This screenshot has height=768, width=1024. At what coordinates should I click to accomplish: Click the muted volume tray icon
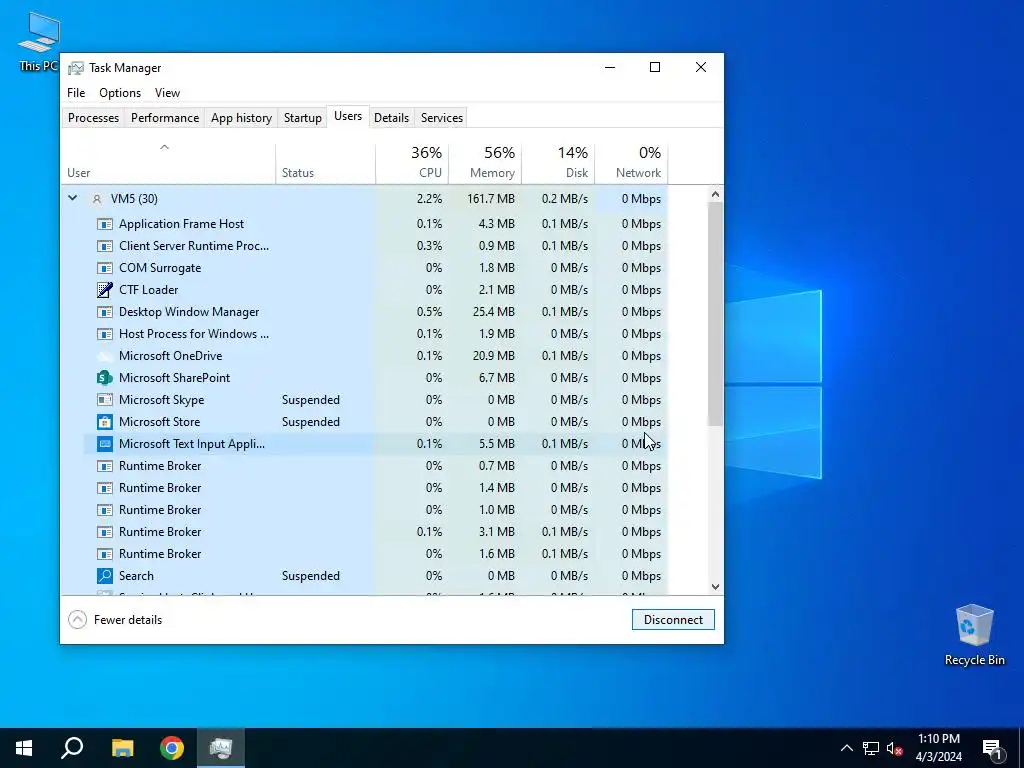[894, 748]
